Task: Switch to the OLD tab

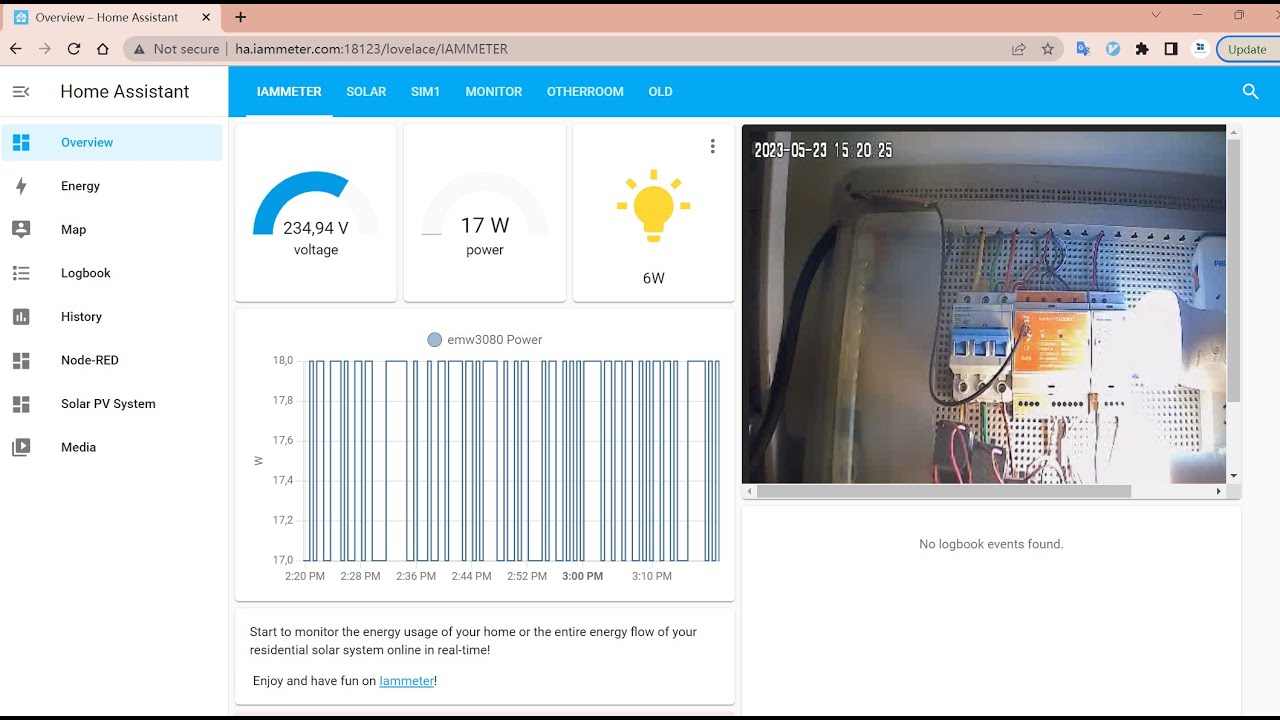Action: click(660, 91)
